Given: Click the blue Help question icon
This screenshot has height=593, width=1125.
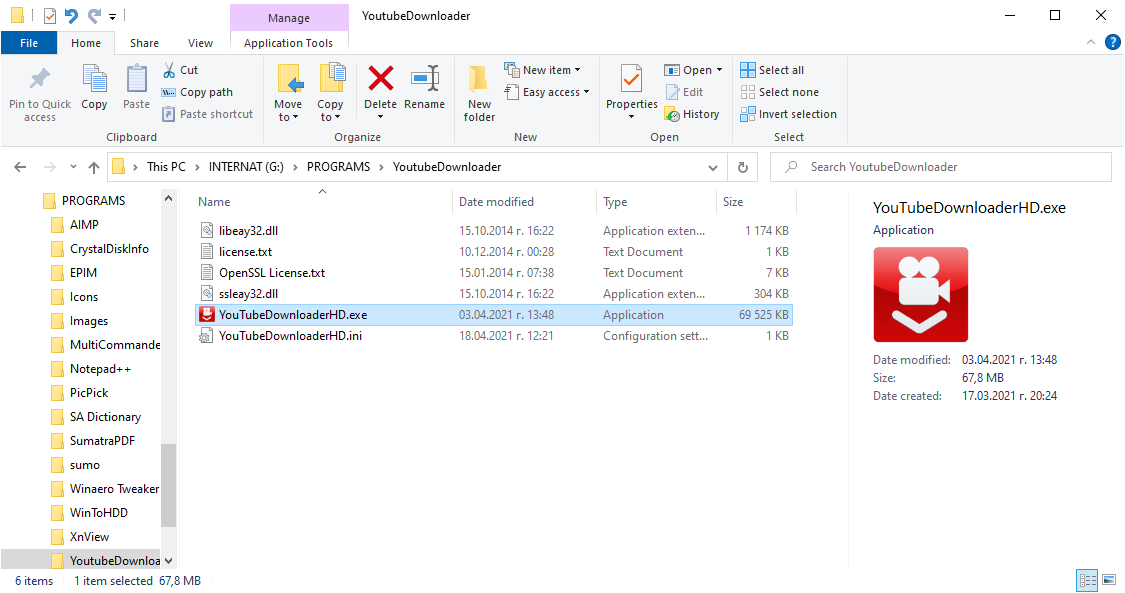Looking at the screenshot, I should point(1112,42).
